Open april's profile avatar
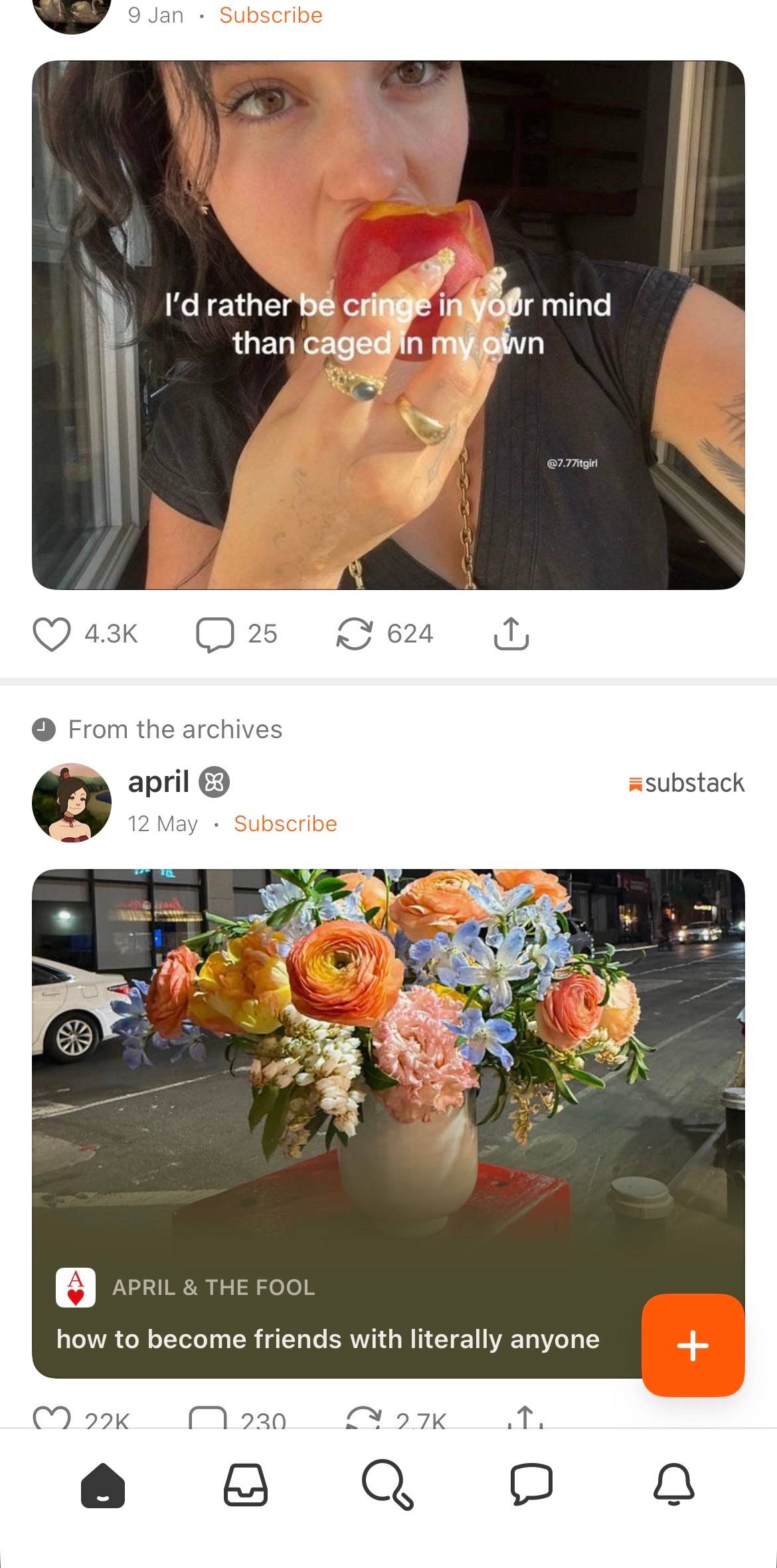 point(72,803)
